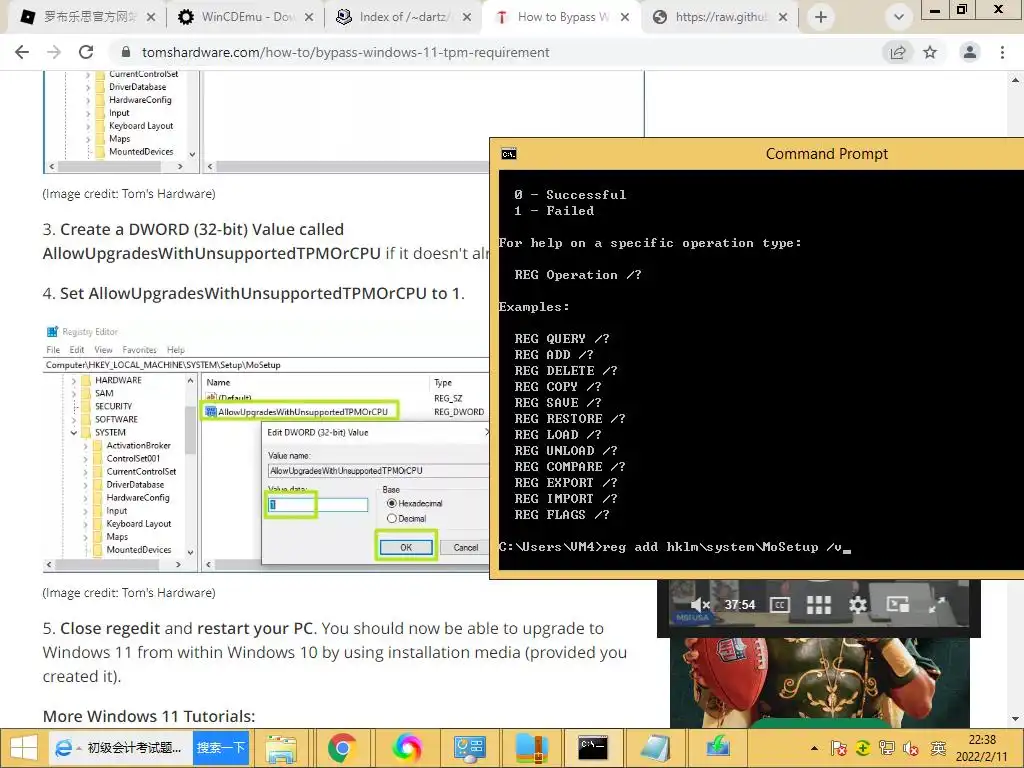Click the Command Prompt title bar icon
1024x768 pixels.
point(509,154)
